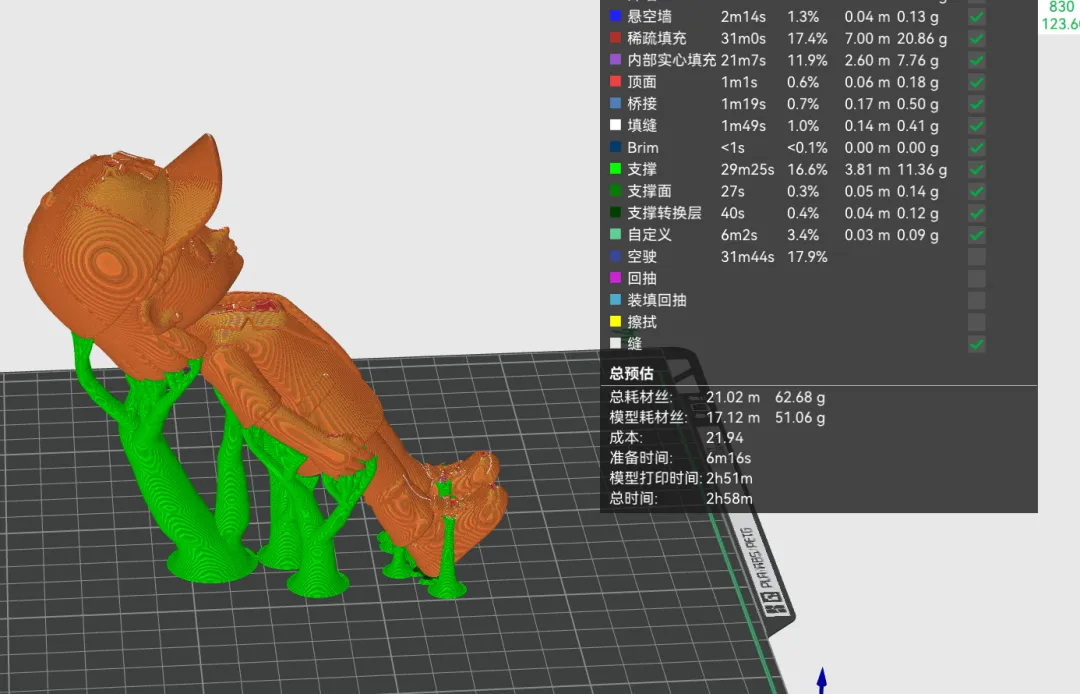Click the 31m44s travel time value
The width and height of the screenshot is (1080, 694).
pos(747,257)
